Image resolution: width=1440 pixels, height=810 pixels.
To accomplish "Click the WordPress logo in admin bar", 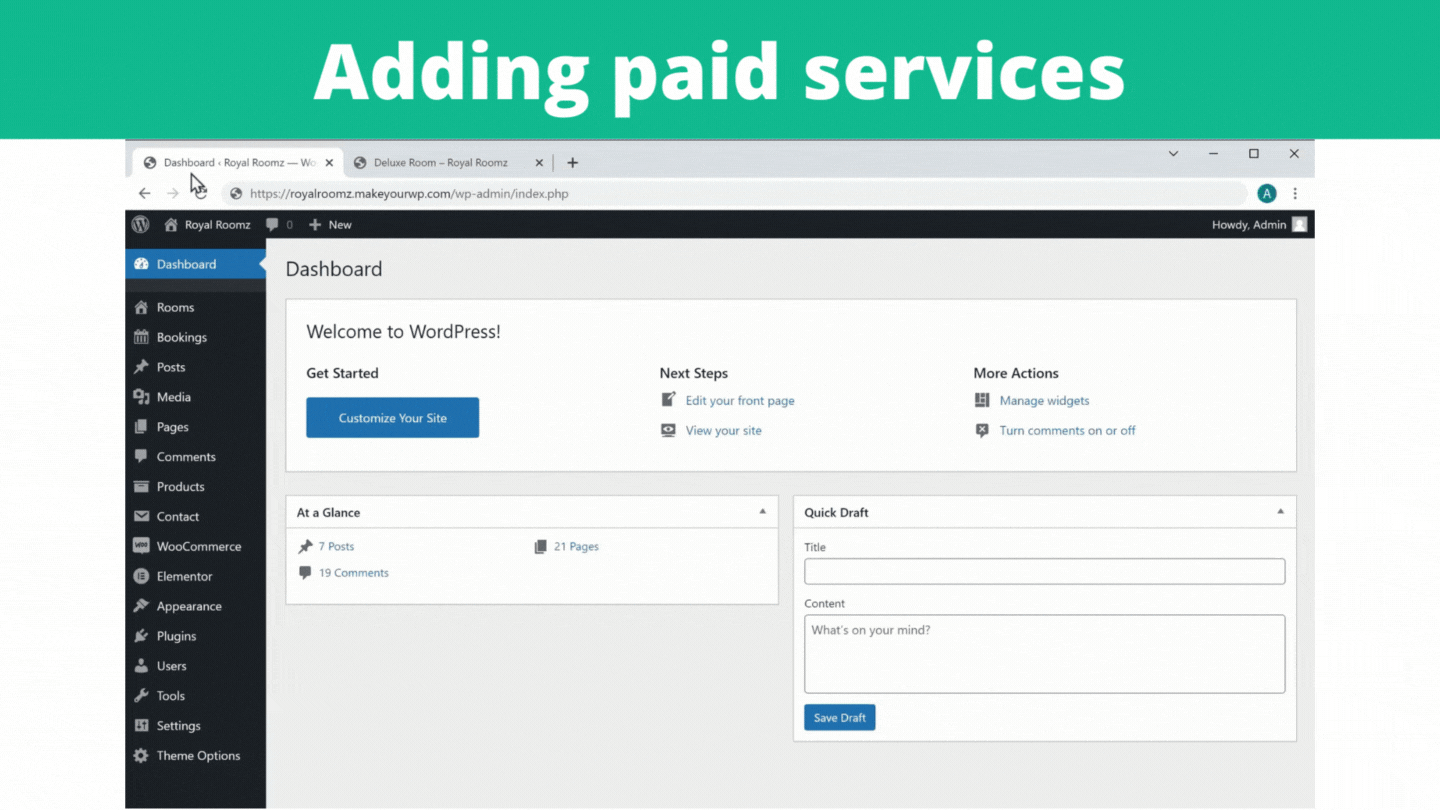I will coord(141,225).
